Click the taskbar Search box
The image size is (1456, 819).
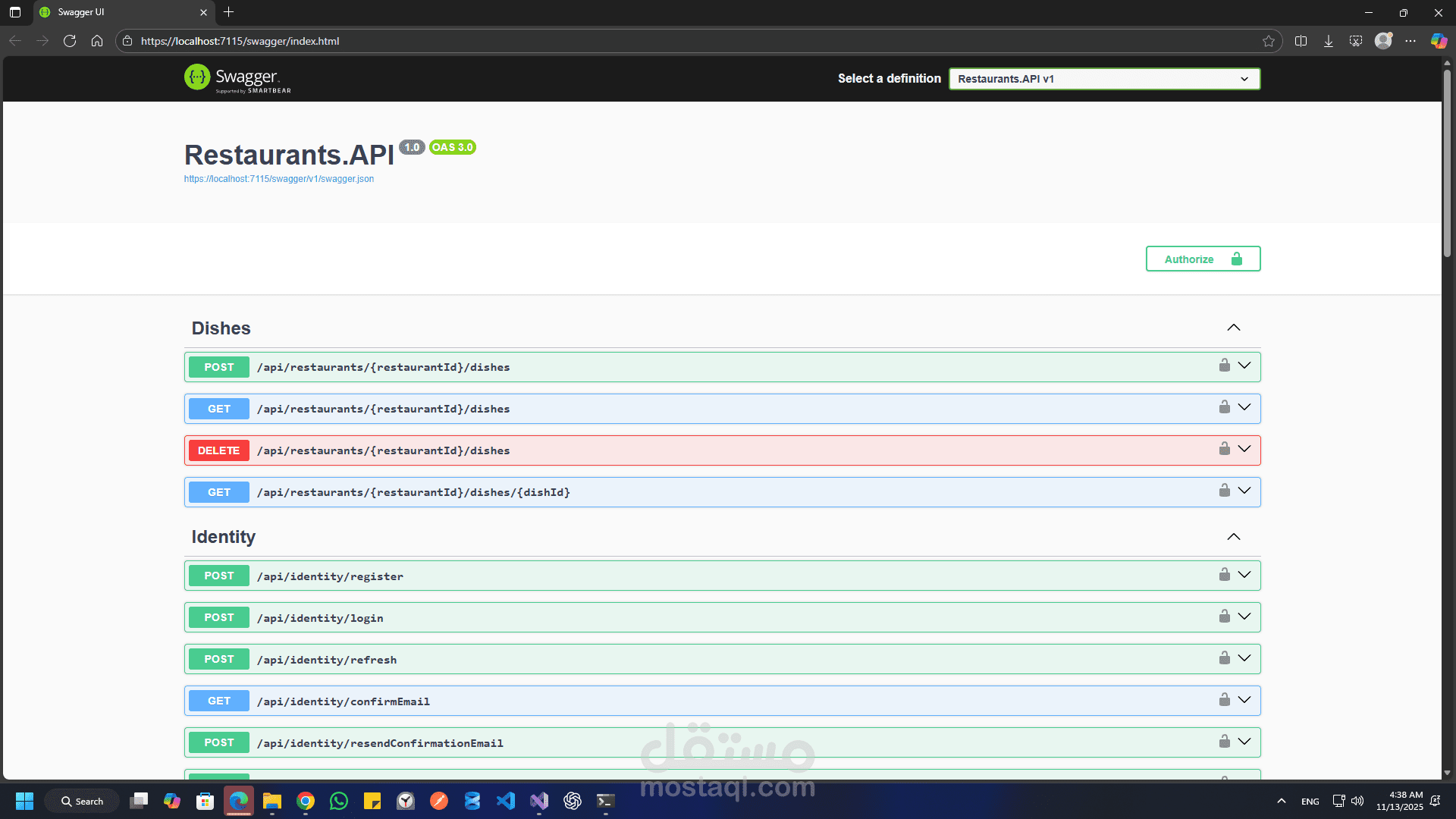tap(82, 801)
